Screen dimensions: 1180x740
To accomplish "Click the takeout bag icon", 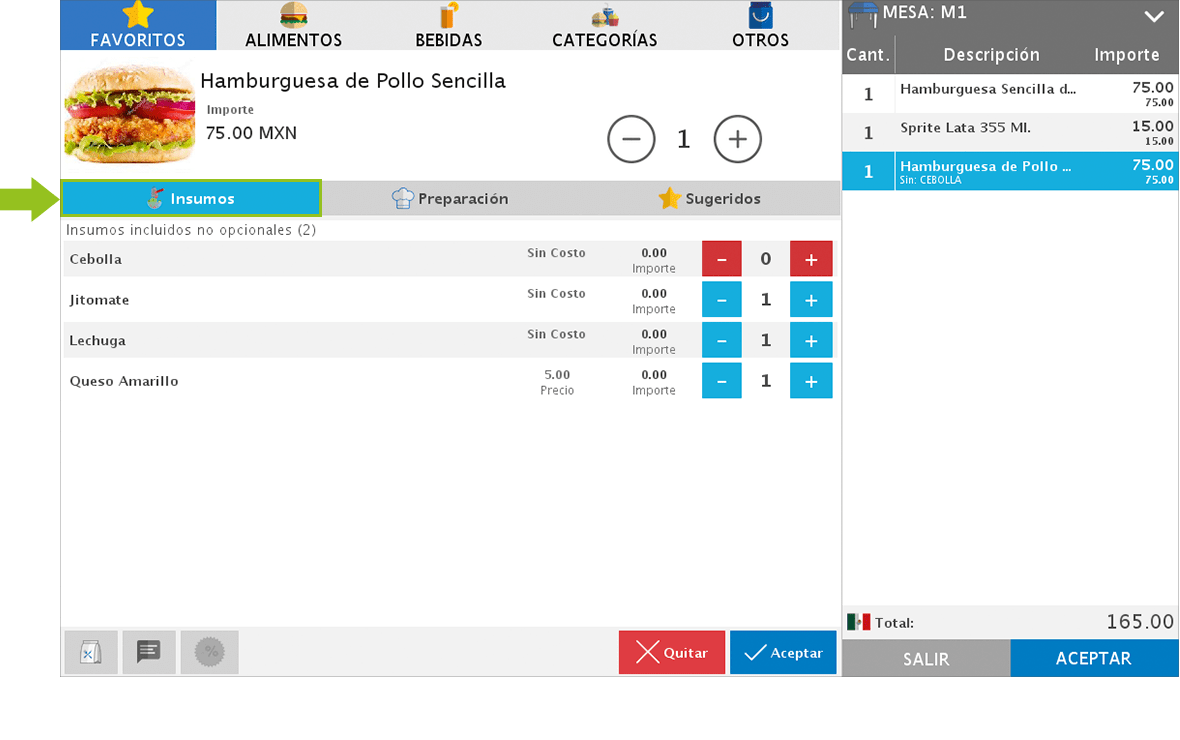I will click(91, 652).
